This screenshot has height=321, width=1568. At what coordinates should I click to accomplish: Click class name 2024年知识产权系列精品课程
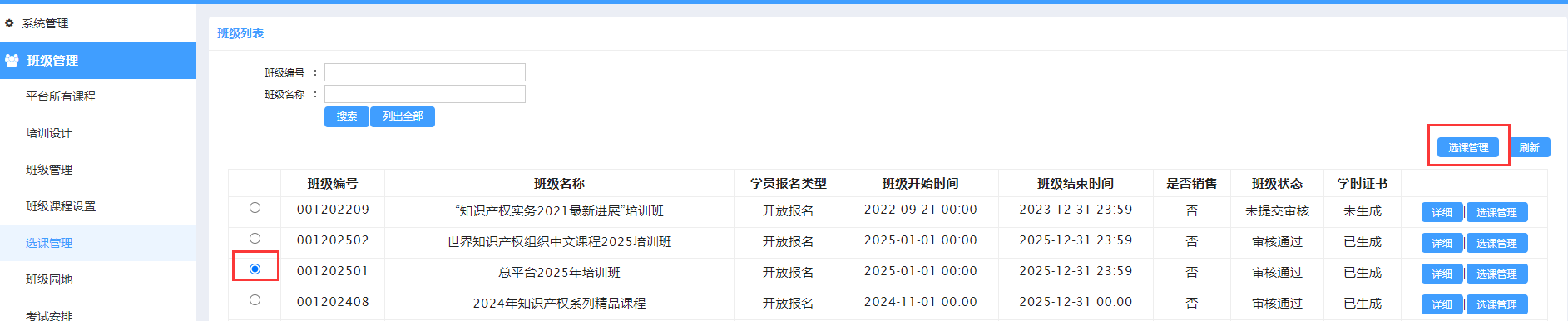click(x=559, y=304)
